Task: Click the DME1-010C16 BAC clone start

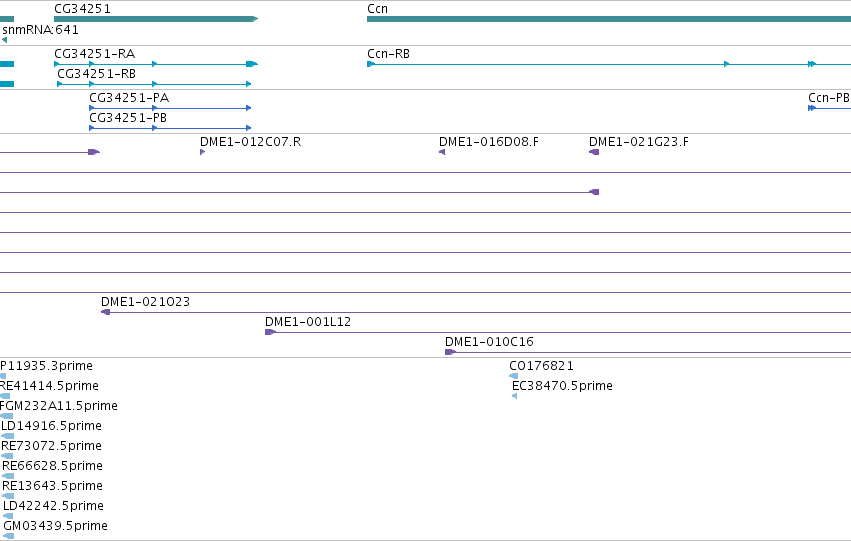Action: point(450,352)
